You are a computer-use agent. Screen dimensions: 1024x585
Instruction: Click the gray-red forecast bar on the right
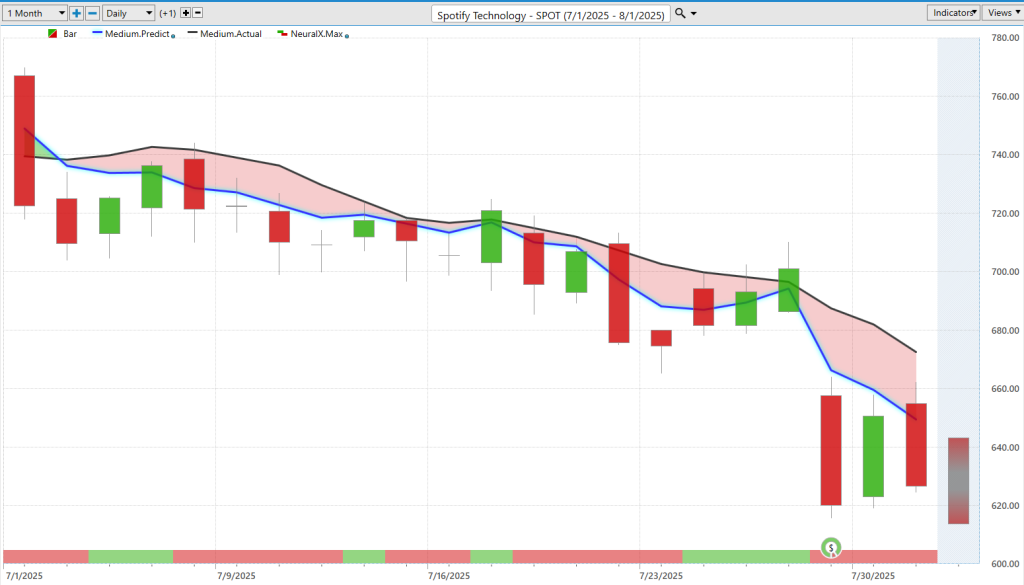click(958, 481)
